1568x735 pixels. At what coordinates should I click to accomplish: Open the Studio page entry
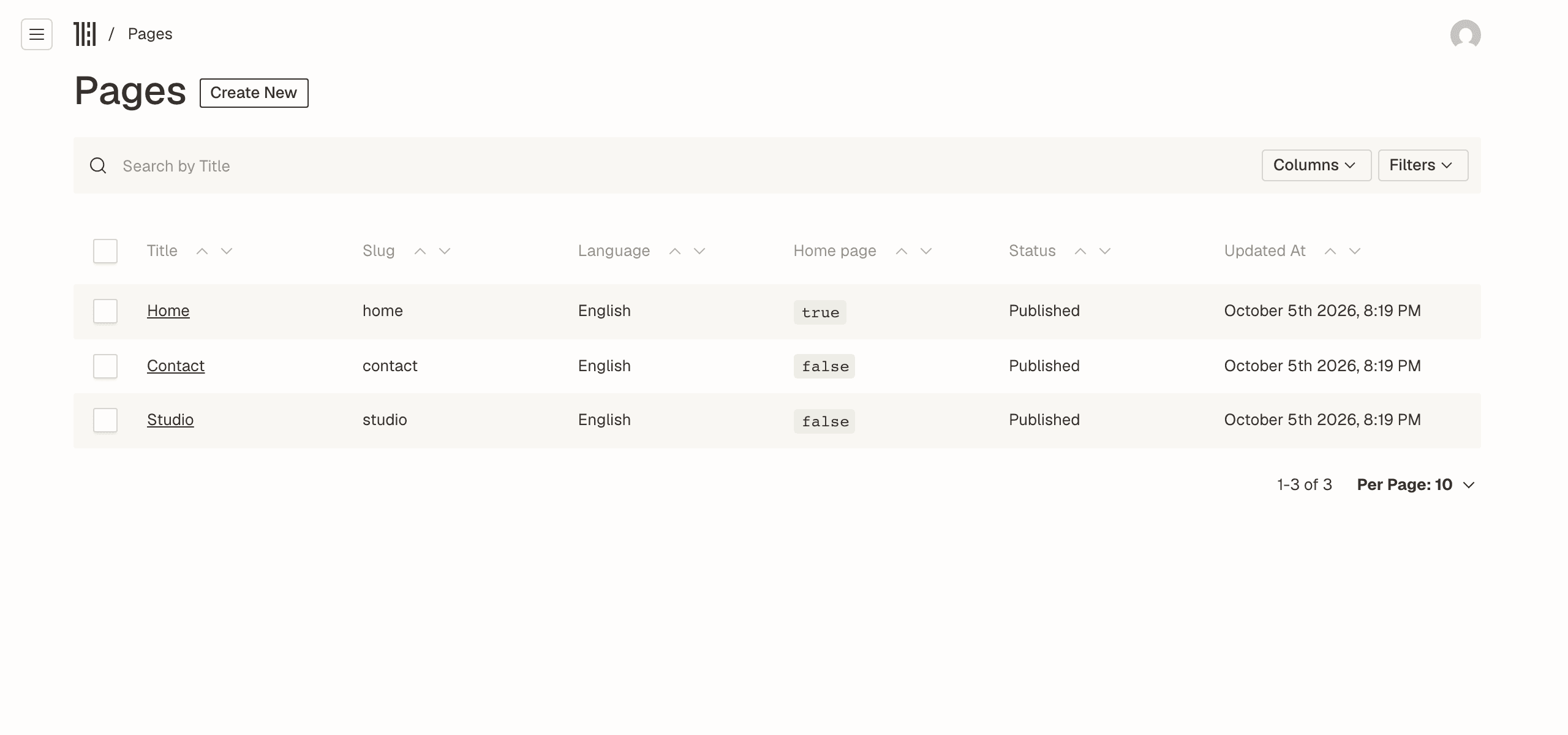pos(170,420)
